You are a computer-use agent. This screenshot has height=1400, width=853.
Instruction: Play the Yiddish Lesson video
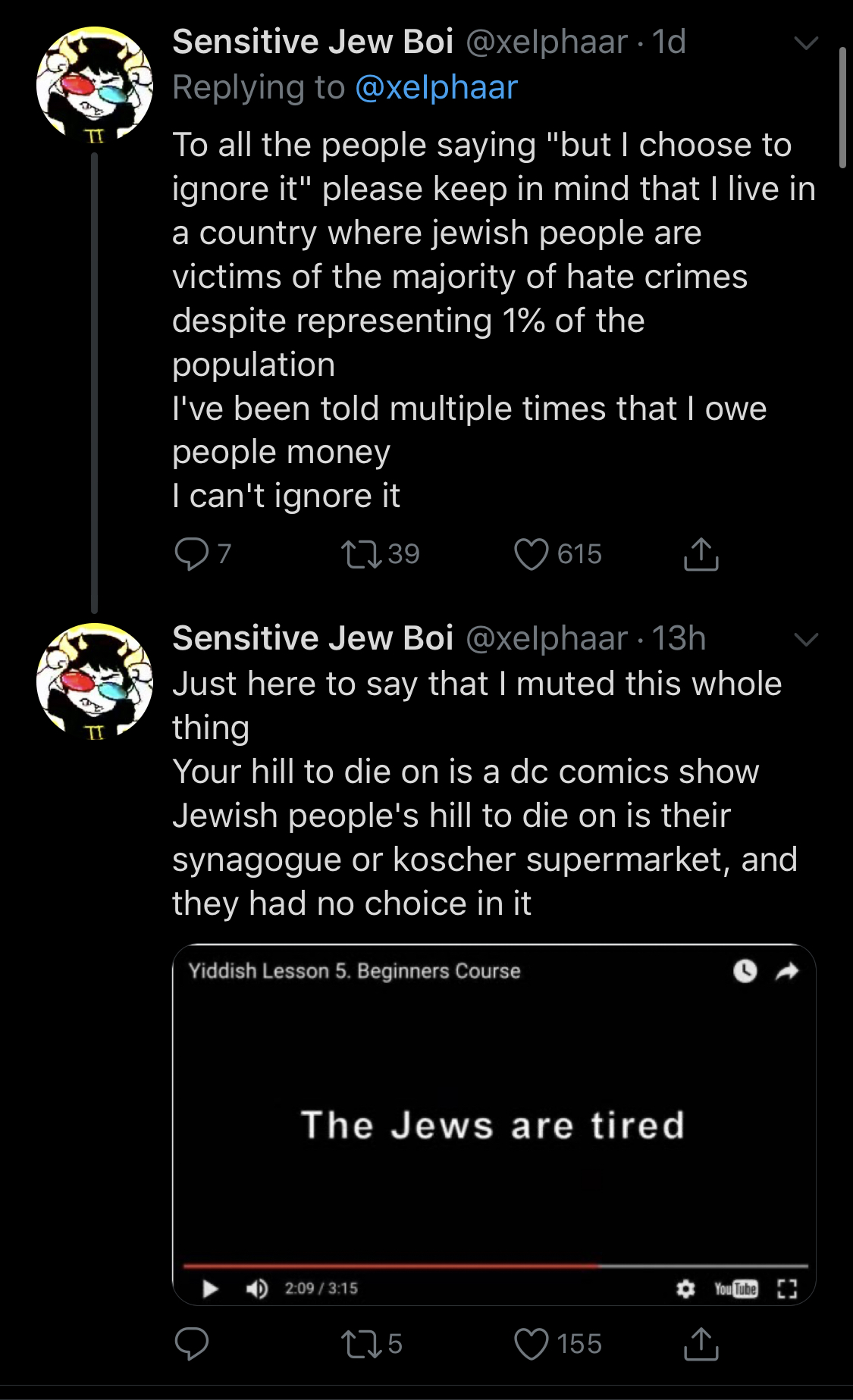pyautogui.click(x=210, y=1288)
